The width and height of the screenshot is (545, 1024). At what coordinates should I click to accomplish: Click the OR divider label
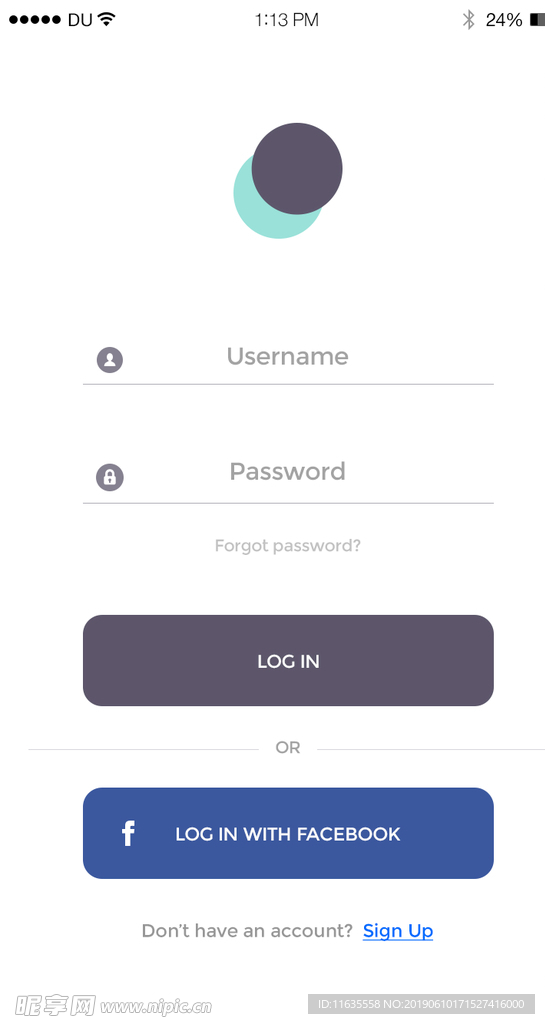pyautogui.click(x=288, y=748)
